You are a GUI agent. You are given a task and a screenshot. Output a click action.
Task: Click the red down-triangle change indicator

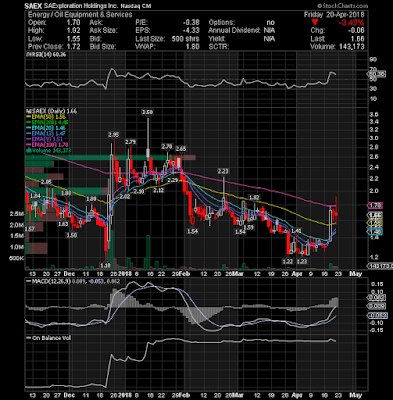coord(315,23)
